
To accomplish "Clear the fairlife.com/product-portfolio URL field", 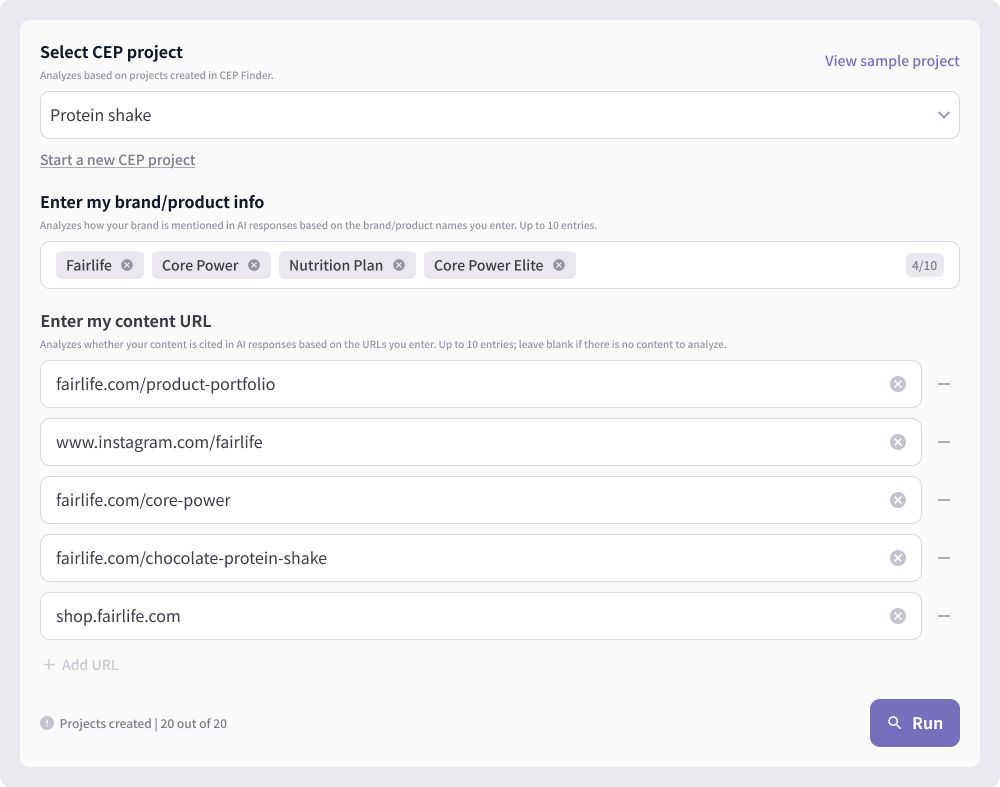I will [x=897, y=384].
